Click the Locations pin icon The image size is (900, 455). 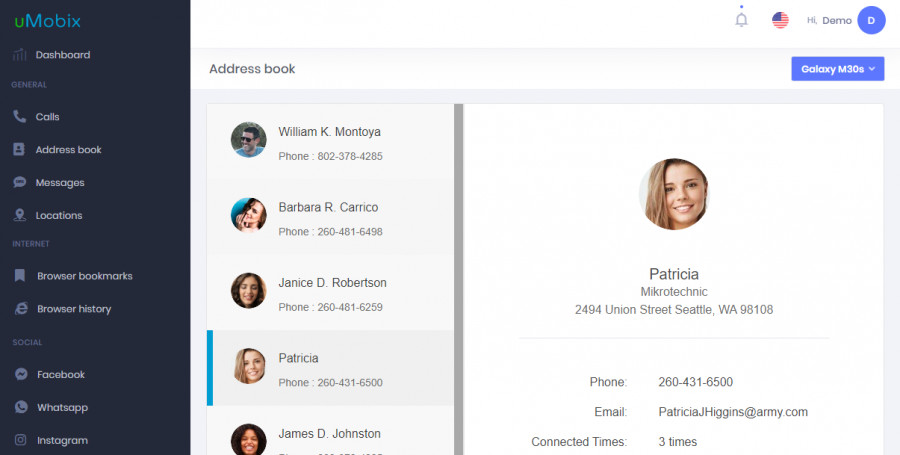(x=20, y=215)
